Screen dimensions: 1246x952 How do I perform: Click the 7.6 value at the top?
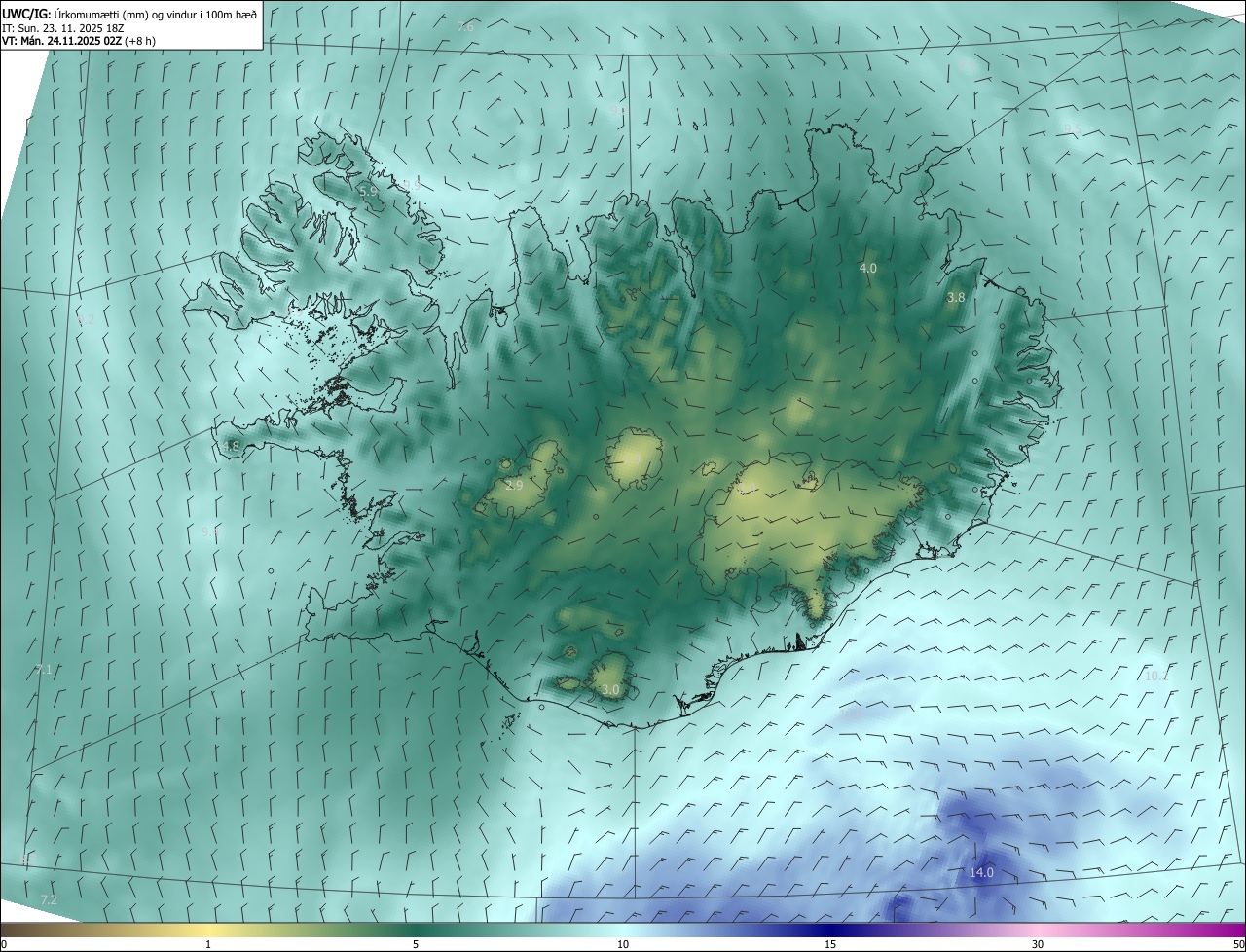[x=465, y=26]
